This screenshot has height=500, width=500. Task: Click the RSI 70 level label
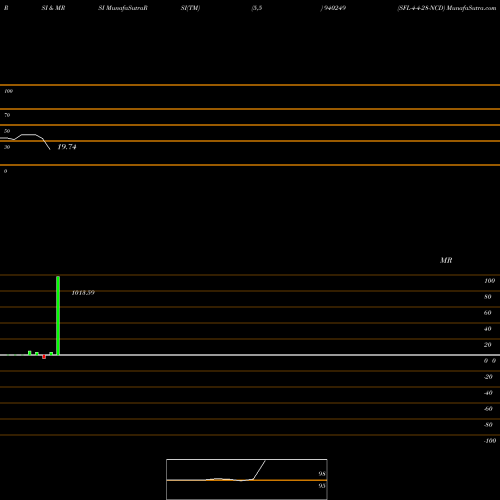pyautogui.click(x=7, y=115)
